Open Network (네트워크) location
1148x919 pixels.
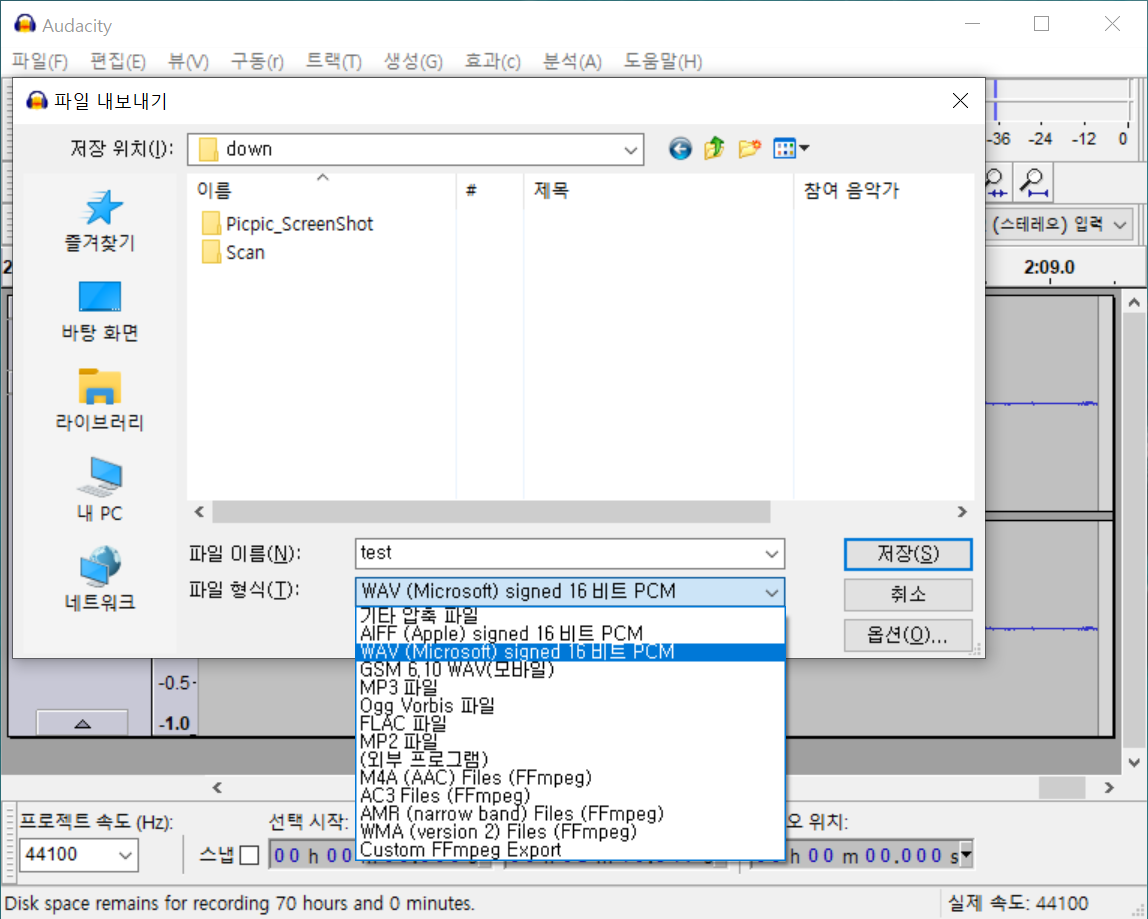[100, 579]
